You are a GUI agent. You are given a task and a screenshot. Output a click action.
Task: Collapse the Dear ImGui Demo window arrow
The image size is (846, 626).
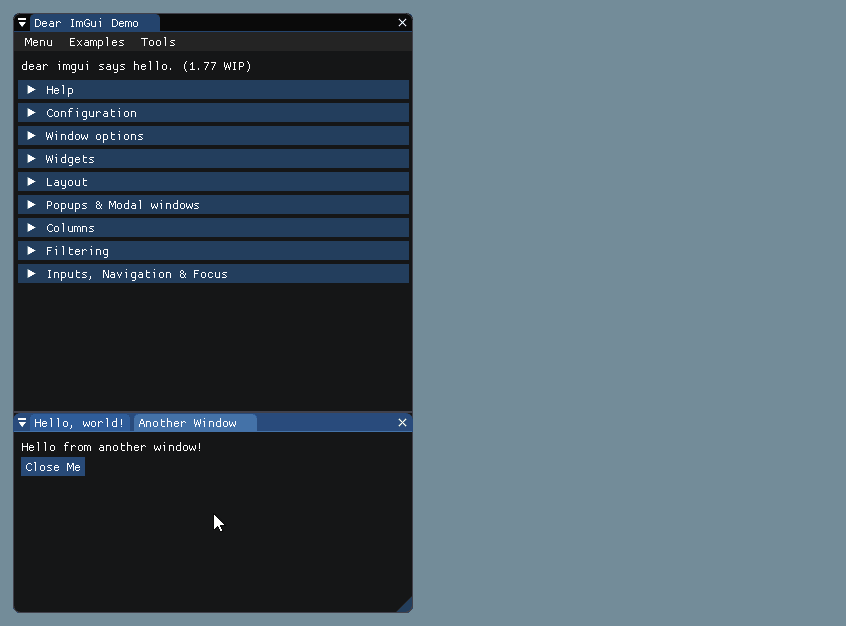(x=22, y=22)
